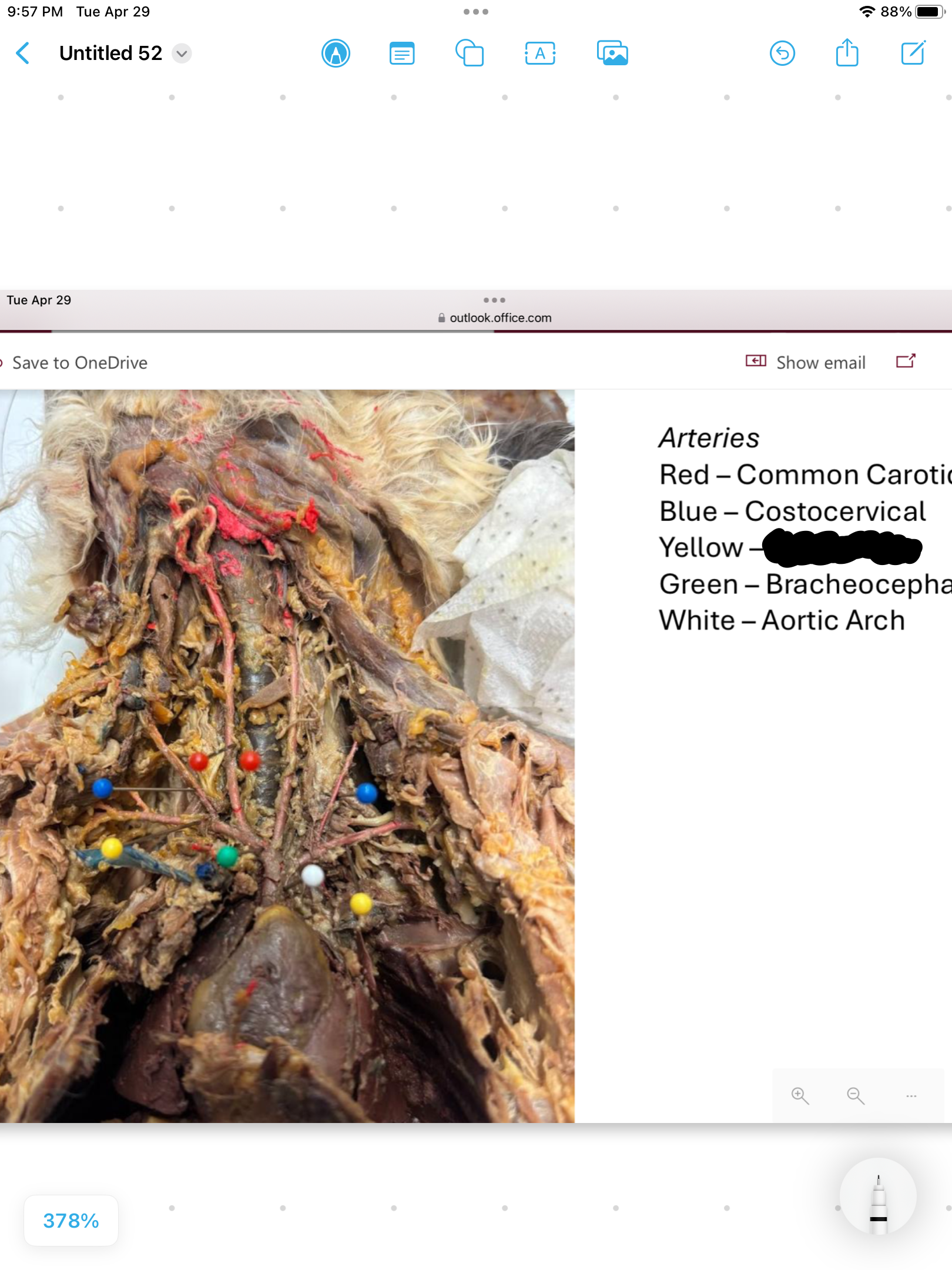Tap the zoom-out magnifier in the screenshot
Viewport: 952px width, 1270px height.
855,1096
